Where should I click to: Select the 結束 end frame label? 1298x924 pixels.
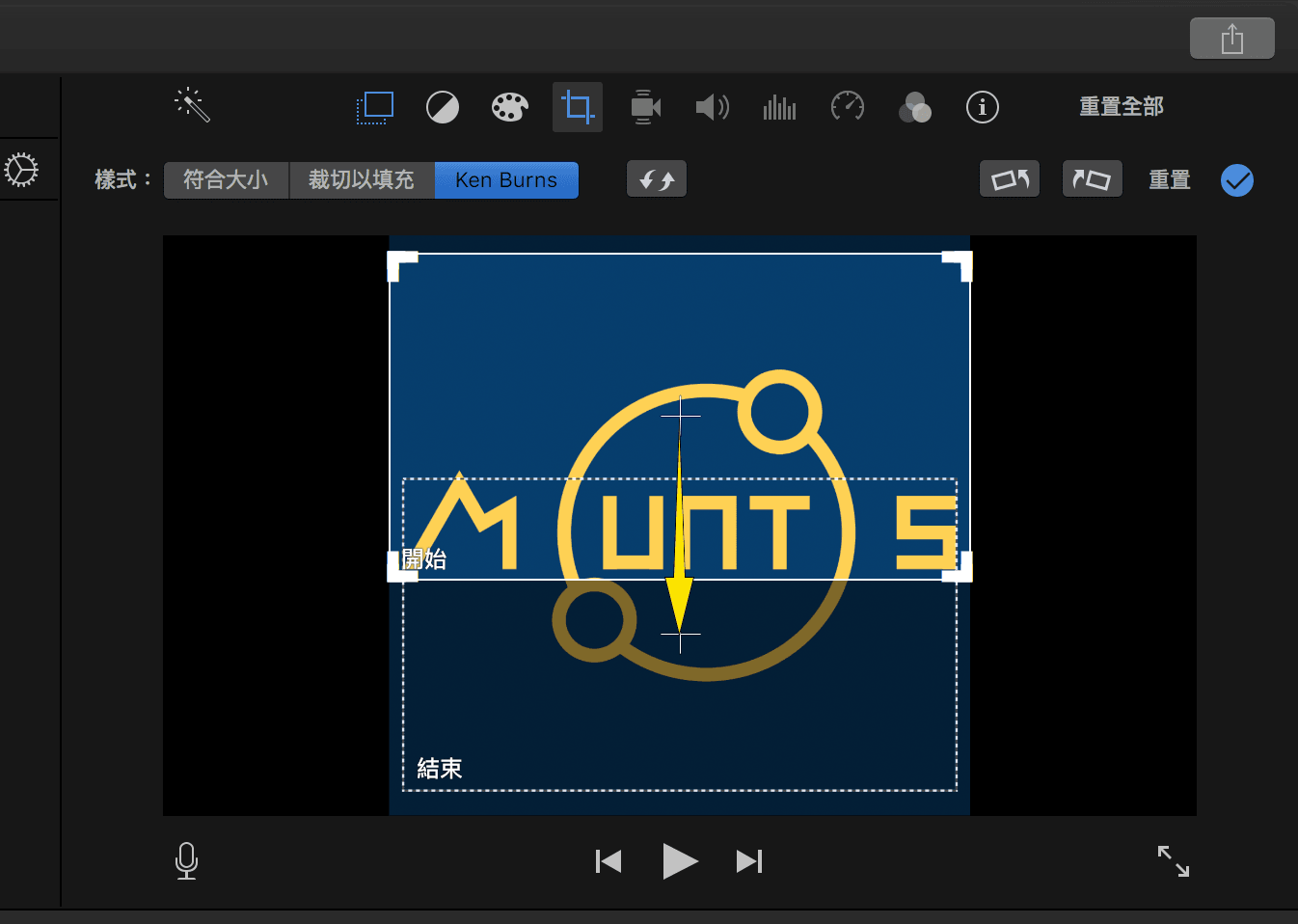440,769
